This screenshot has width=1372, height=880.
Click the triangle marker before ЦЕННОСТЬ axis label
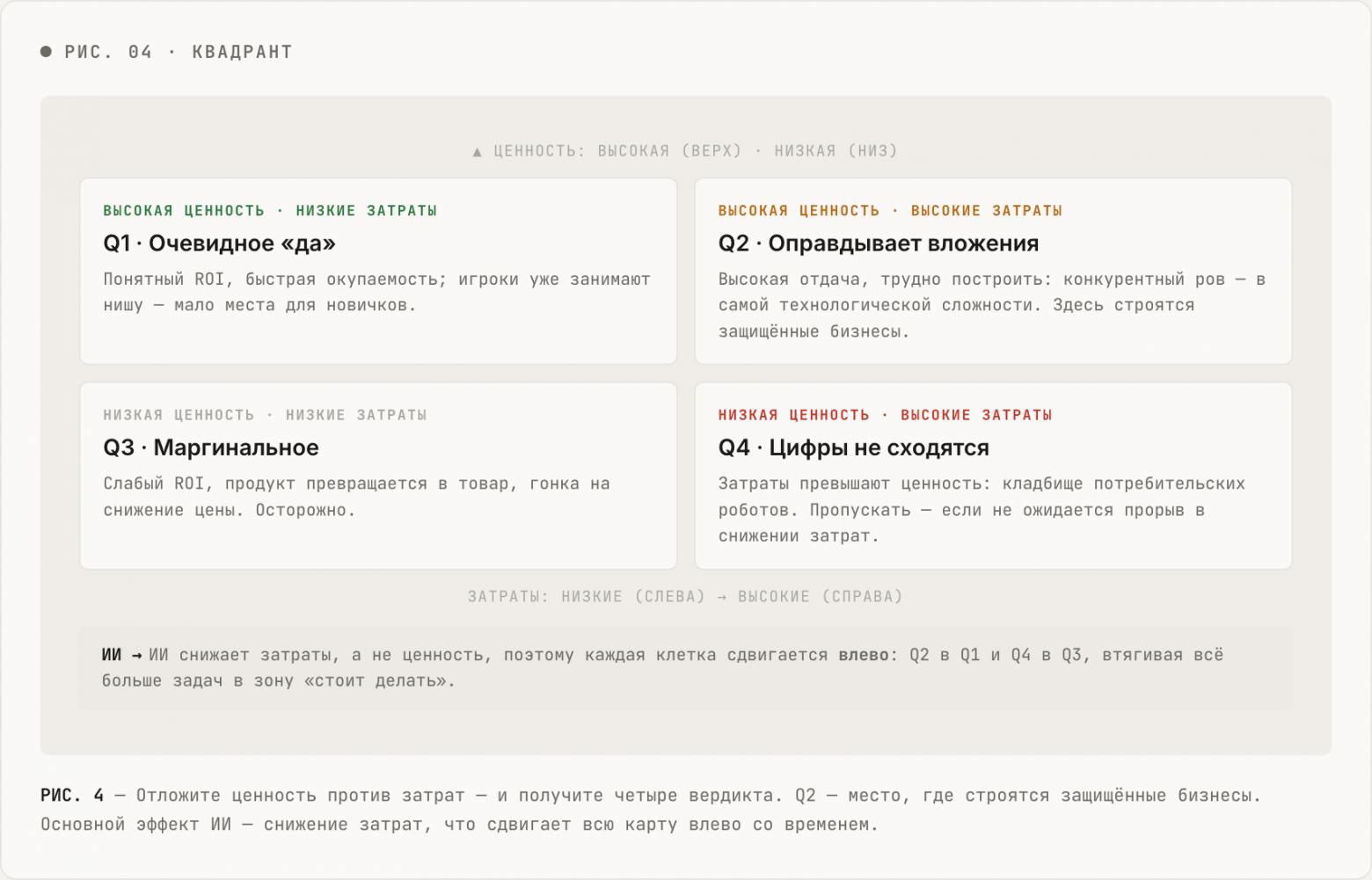[477, 151]
